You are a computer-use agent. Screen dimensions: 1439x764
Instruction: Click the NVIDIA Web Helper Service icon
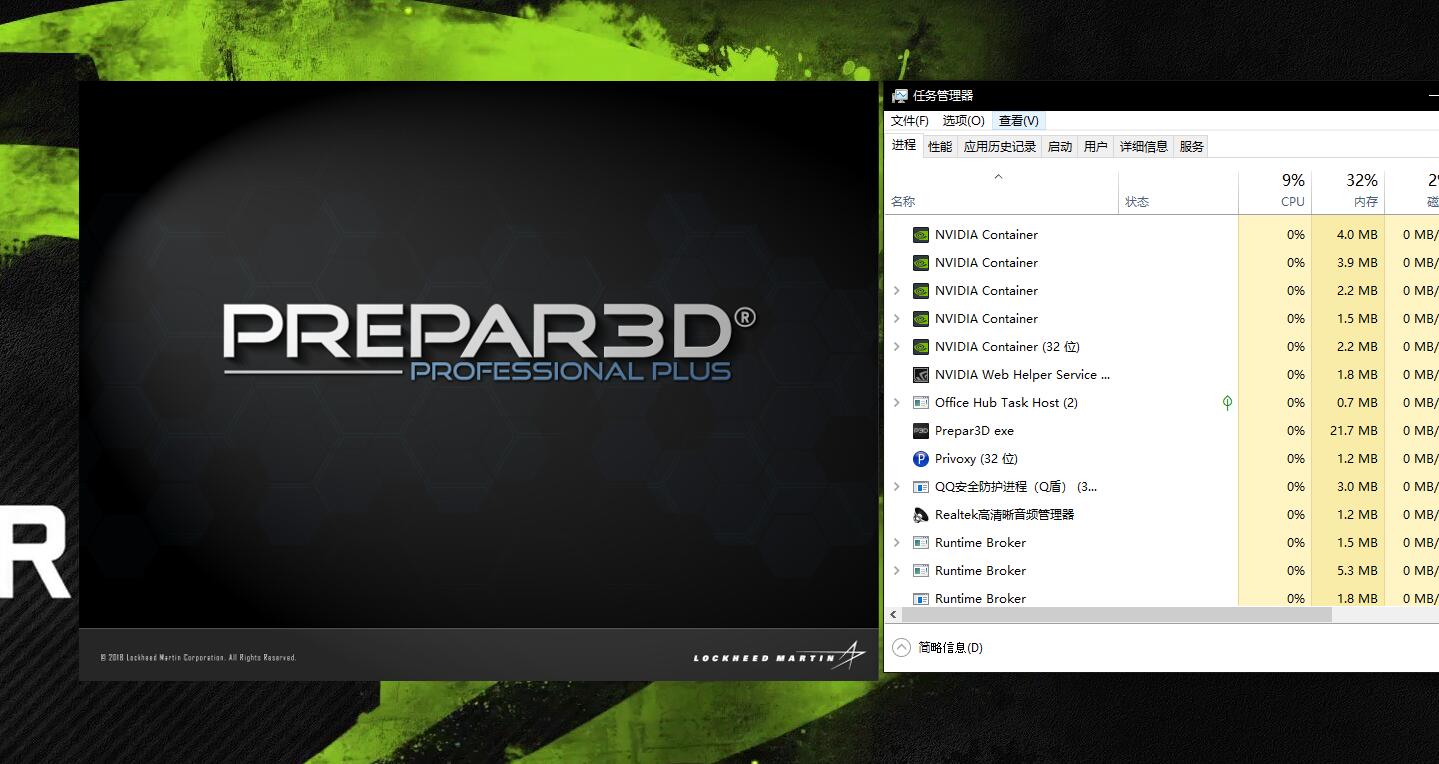point(921,375)
